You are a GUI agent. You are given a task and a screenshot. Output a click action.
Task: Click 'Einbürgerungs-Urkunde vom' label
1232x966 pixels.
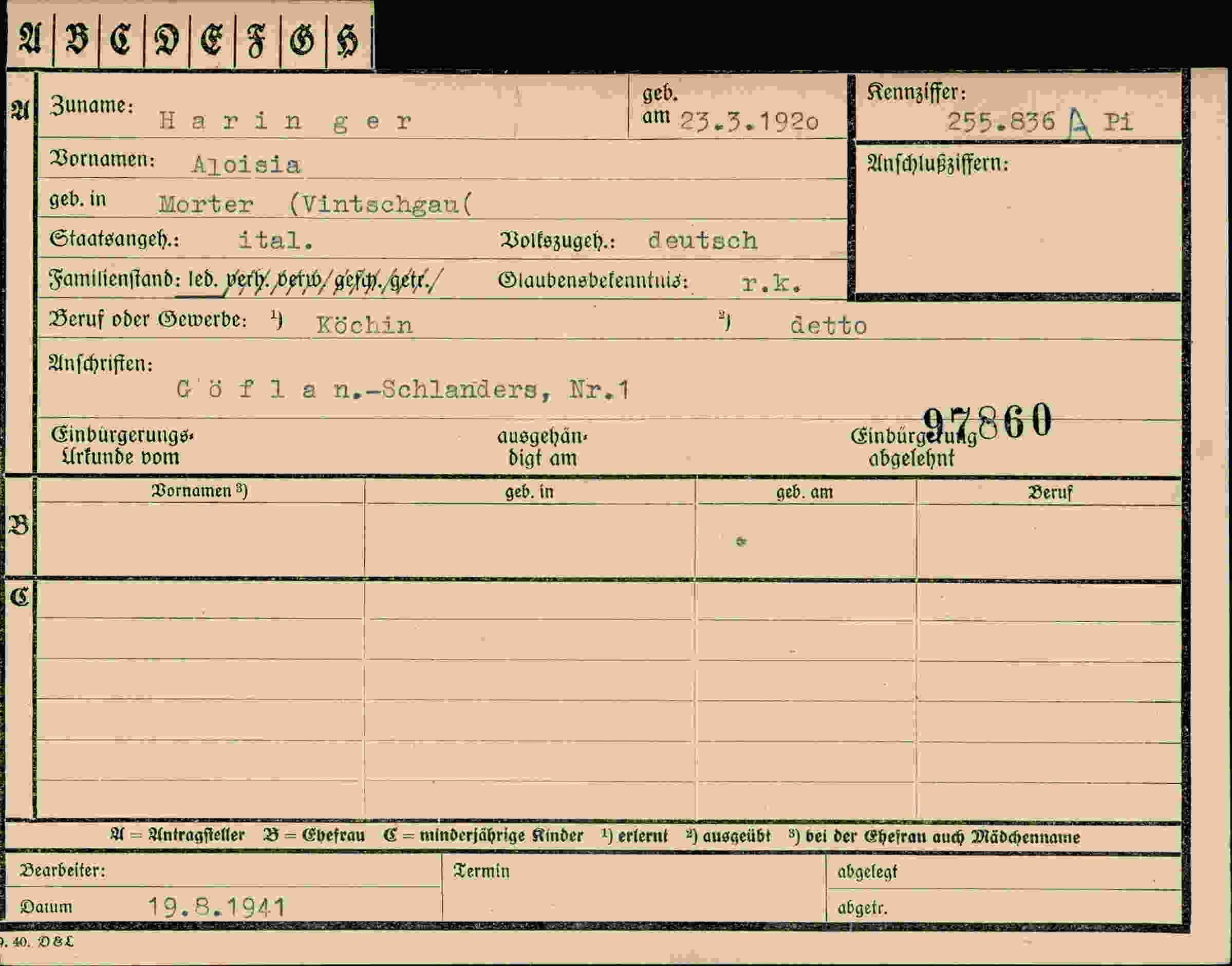pos(122,446)
